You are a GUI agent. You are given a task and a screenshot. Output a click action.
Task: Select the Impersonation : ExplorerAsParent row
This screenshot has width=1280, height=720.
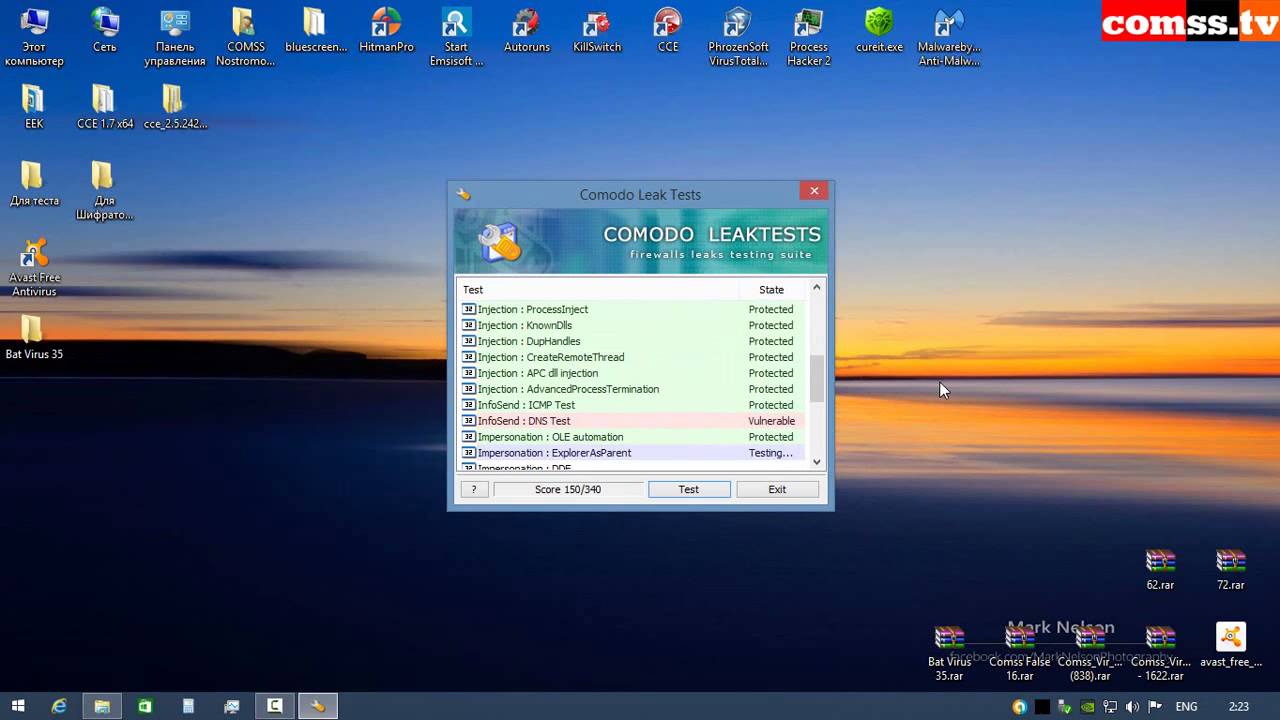pyautogui.click(x=632, y=453)
